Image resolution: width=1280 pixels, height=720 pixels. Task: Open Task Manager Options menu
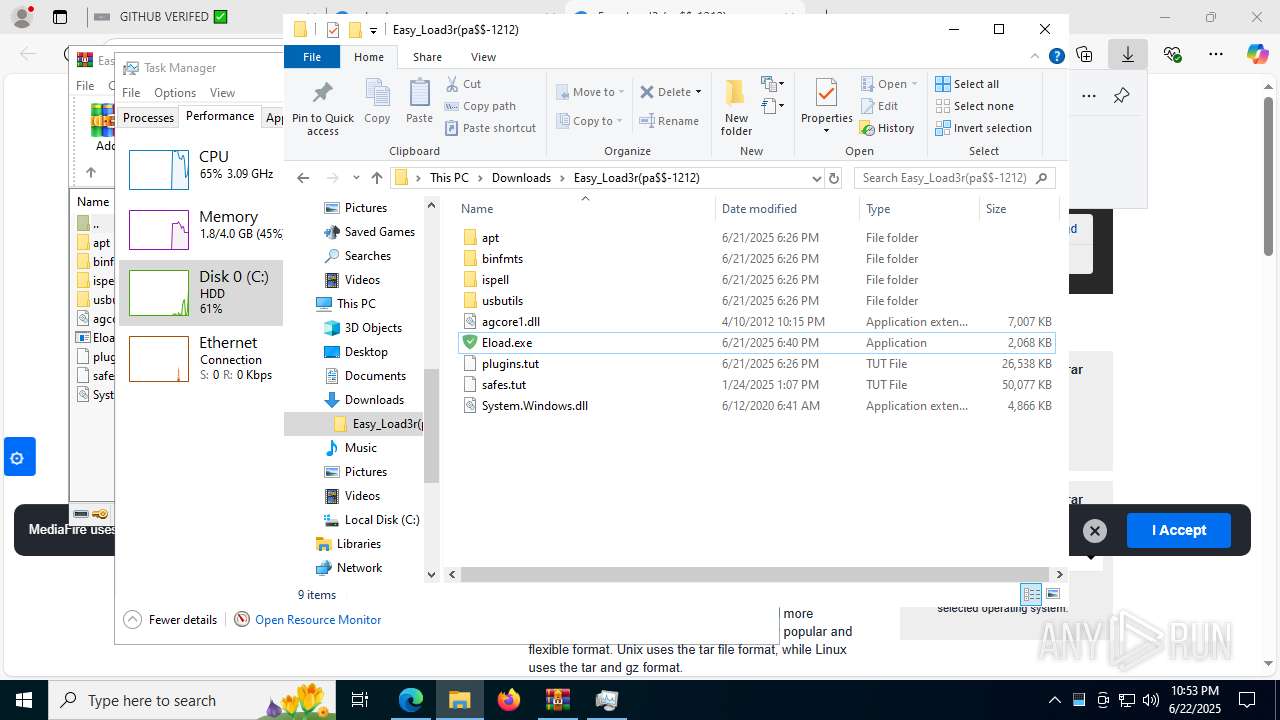(x=175, y=93)
